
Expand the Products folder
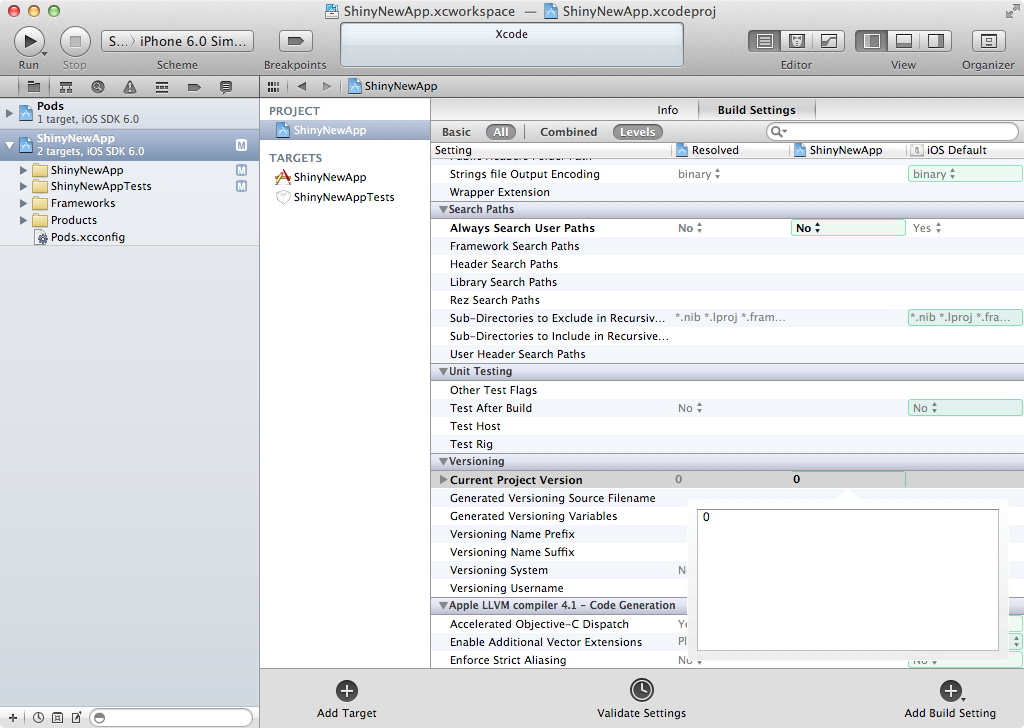pos(24,220)
